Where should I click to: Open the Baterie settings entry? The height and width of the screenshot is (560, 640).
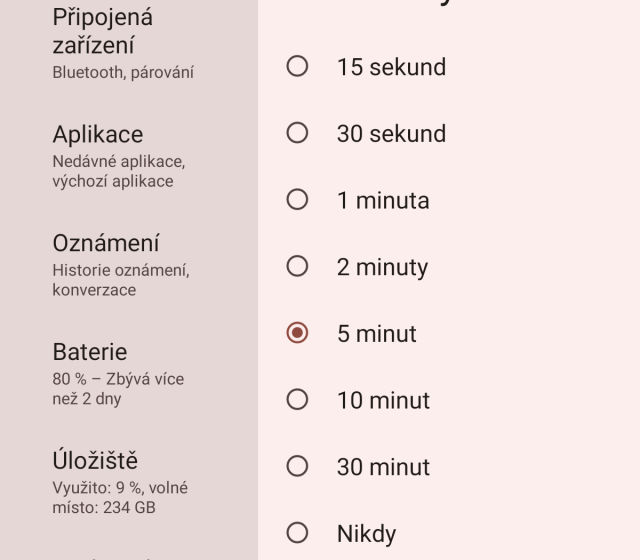90,352
